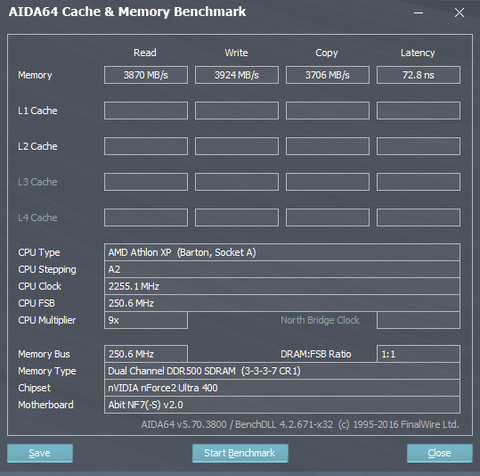This screenshot has width=480, height=476.
Task: Click the Memory Latency value box
Action: (x=418, y=75)
